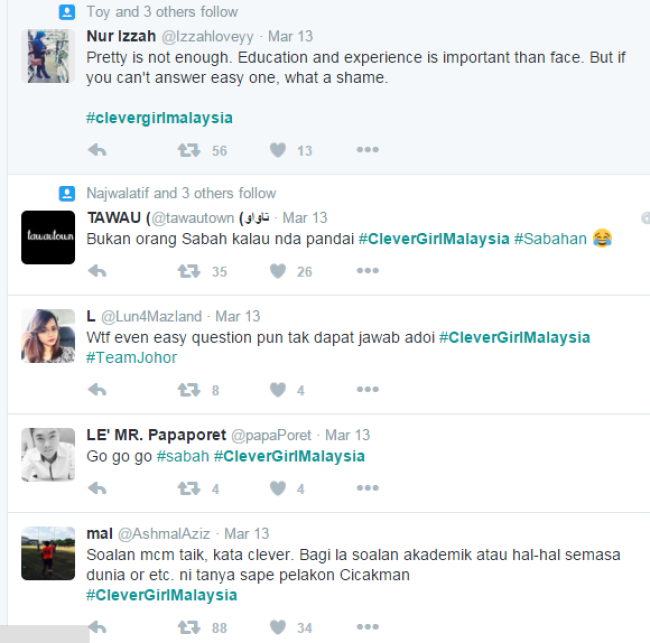The image size is (650, 643).
Task: Like the TAWAU tweet with 26 likes
Action: [278, 271]
